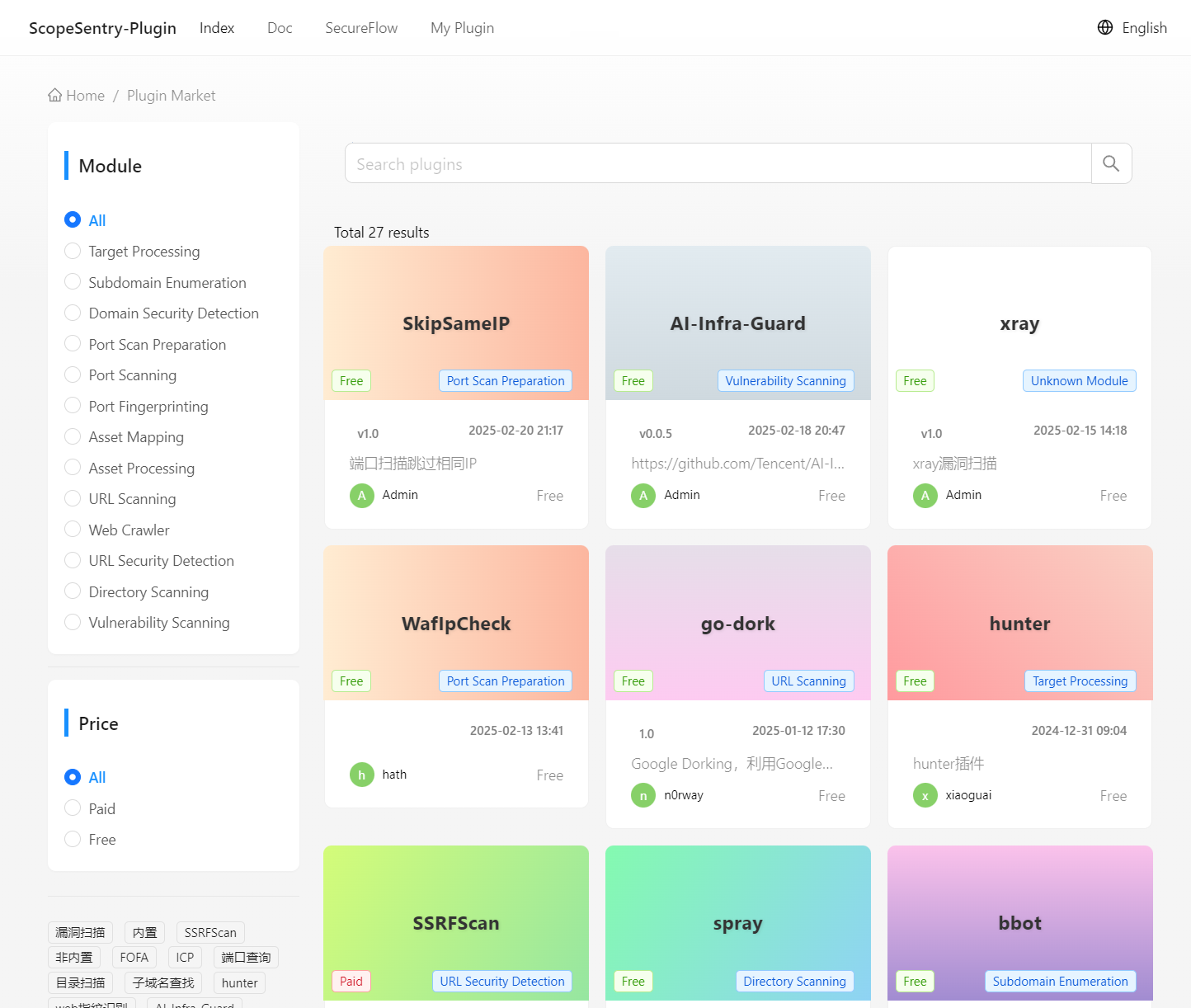Click the 目录扫描 tag

click(80, 982)
